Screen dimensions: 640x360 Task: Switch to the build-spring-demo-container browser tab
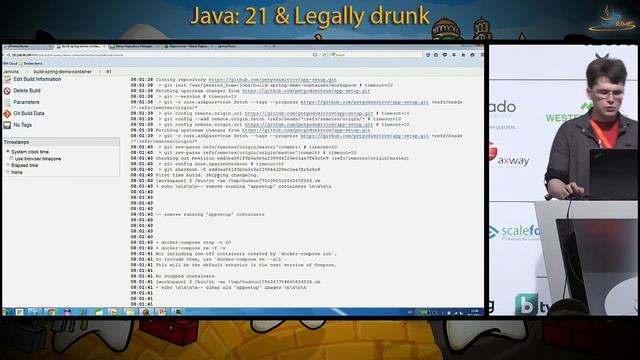81,47
